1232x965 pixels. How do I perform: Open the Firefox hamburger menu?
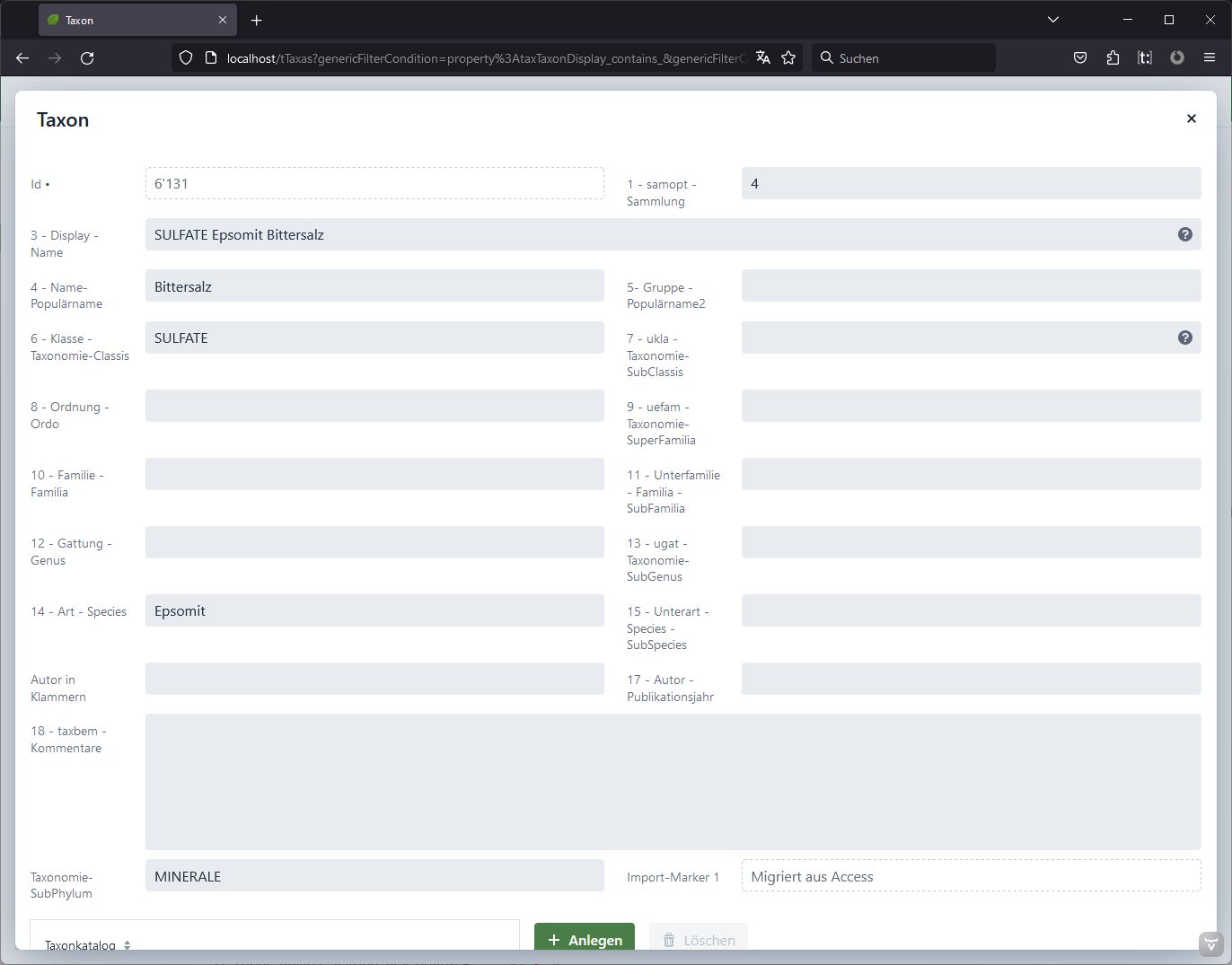pyautogui.click(x=1210, y=57)
